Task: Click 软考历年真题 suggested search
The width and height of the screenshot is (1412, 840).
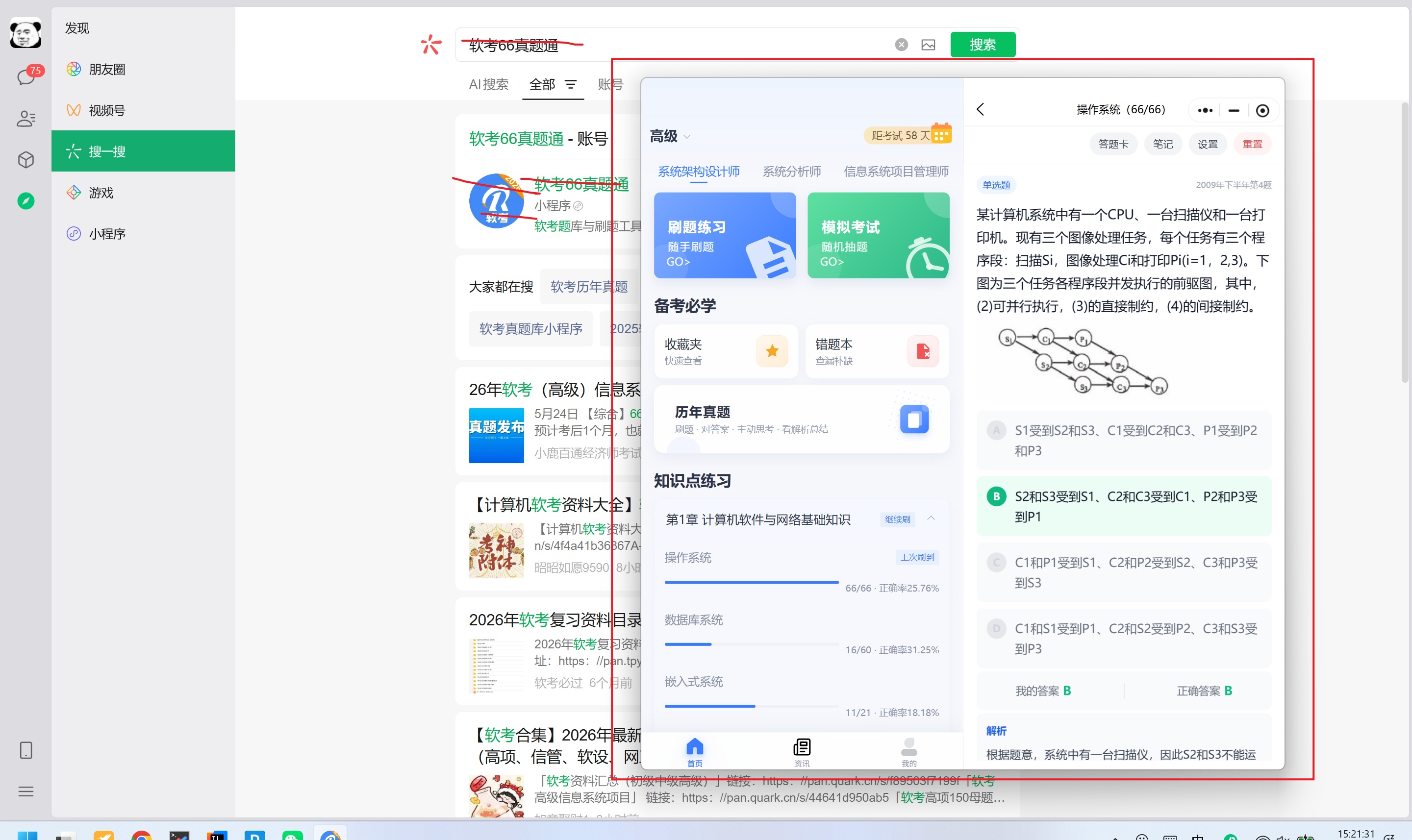Action: click(589, 287)
